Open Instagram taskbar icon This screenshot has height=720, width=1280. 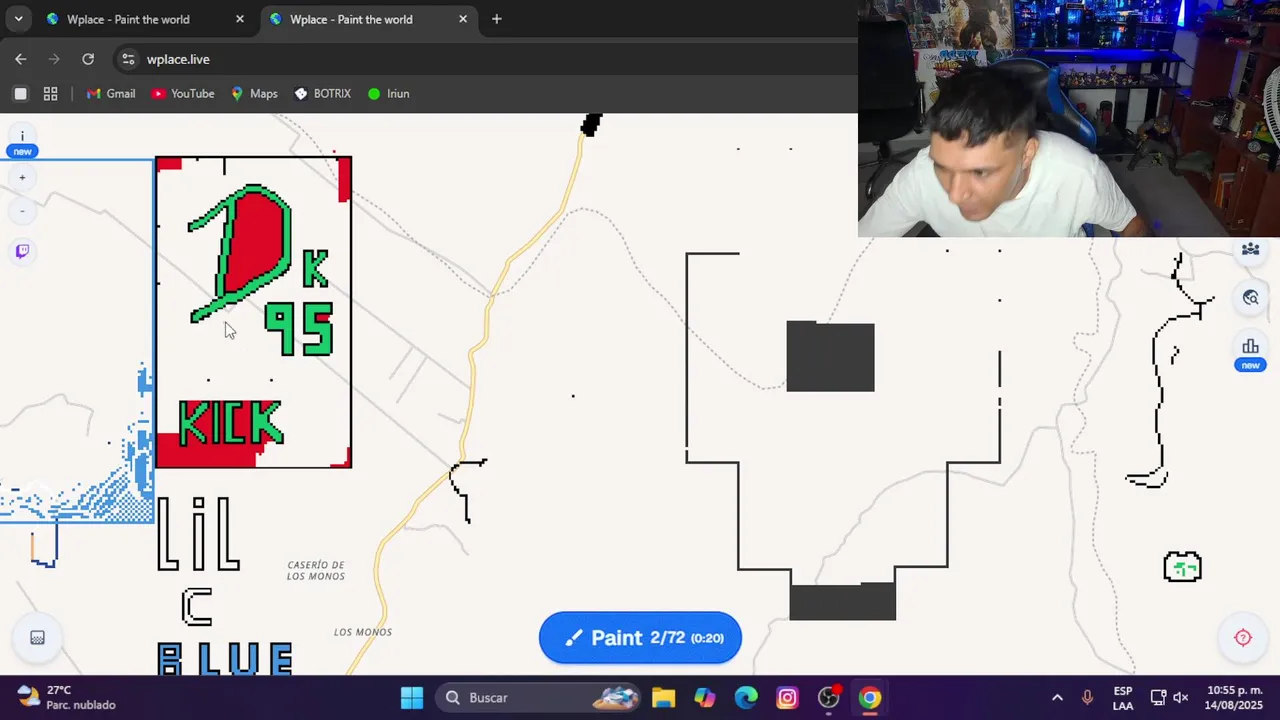(x=787, y=698)
